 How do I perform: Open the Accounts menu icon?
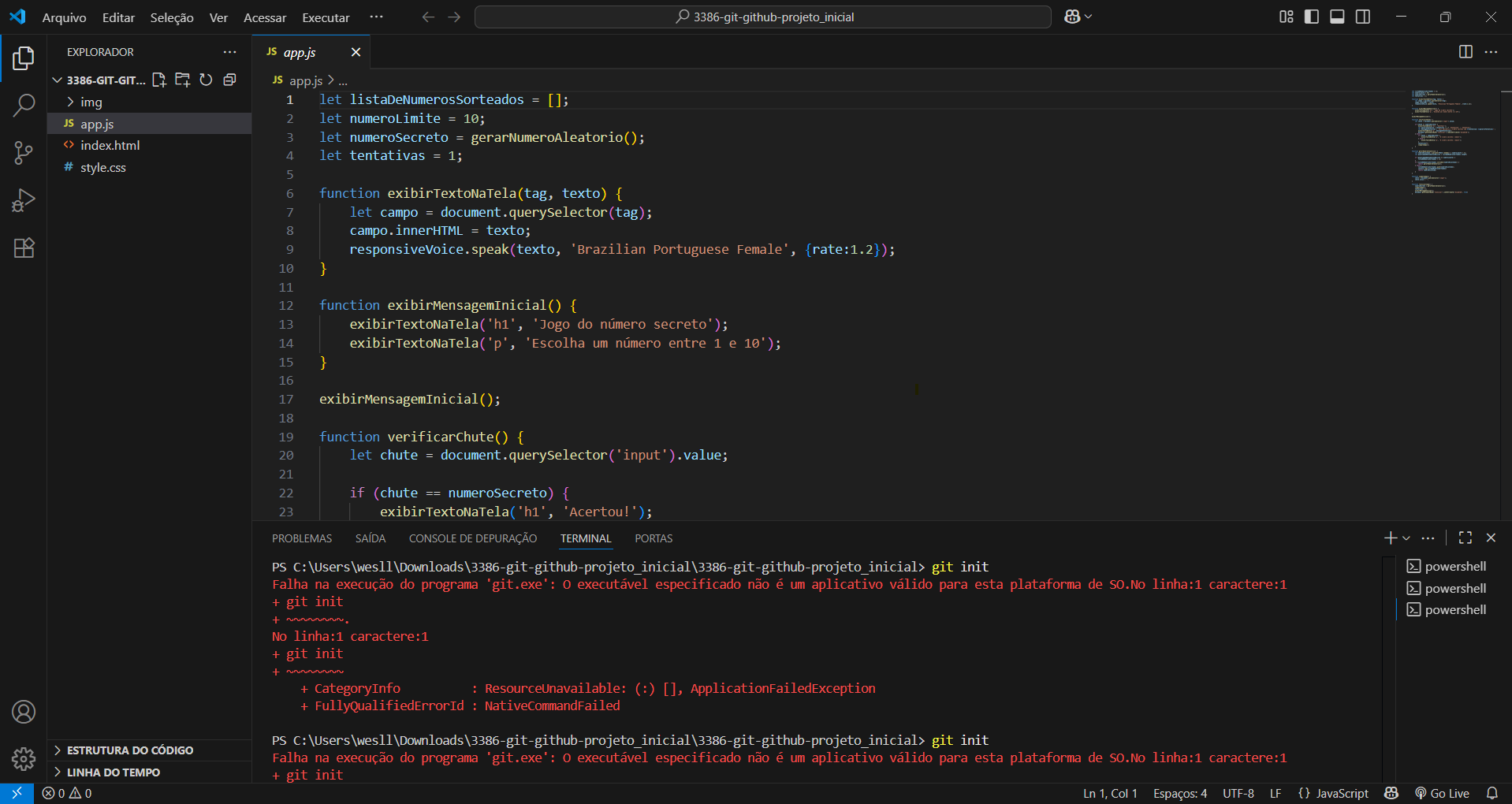(24, 712)
